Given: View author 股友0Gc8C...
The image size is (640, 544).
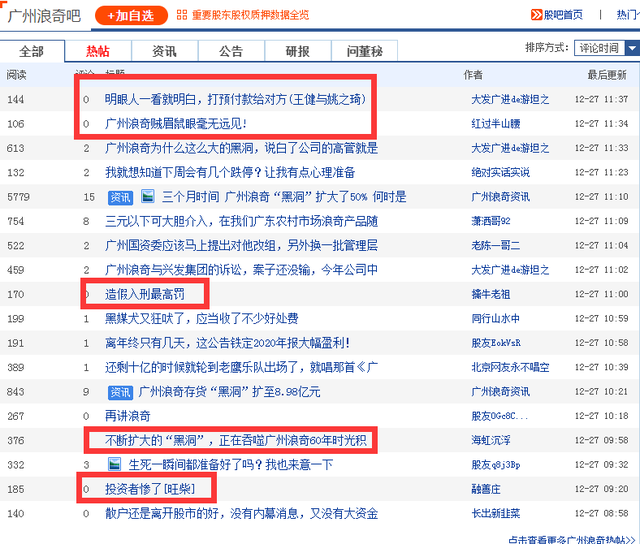Looking at the screenshot, I should [x=500, y=416].
